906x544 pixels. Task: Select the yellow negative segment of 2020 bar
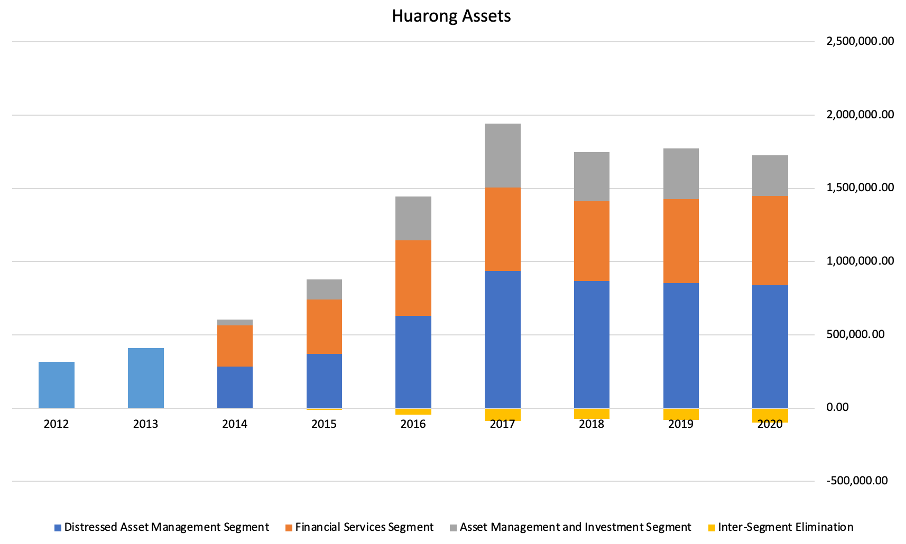coord(770,415)
